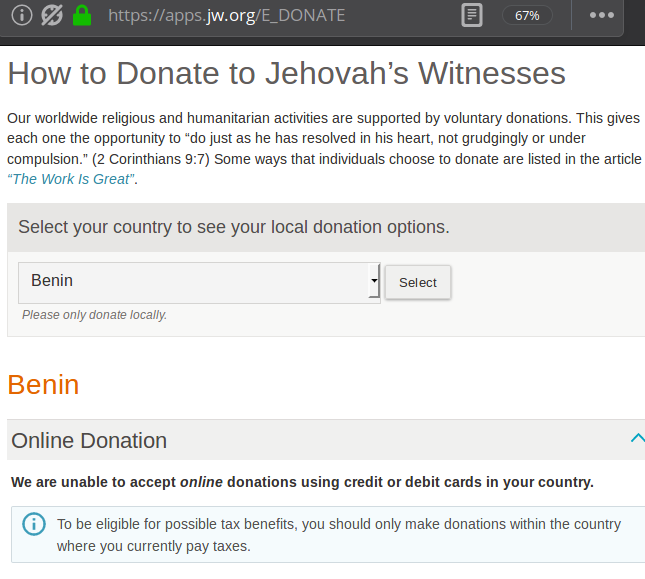Image resolution: width=645 pixels, height=579 pixels.
Task: Click the green secure connection padlock
Action: (x=82, y=15)
